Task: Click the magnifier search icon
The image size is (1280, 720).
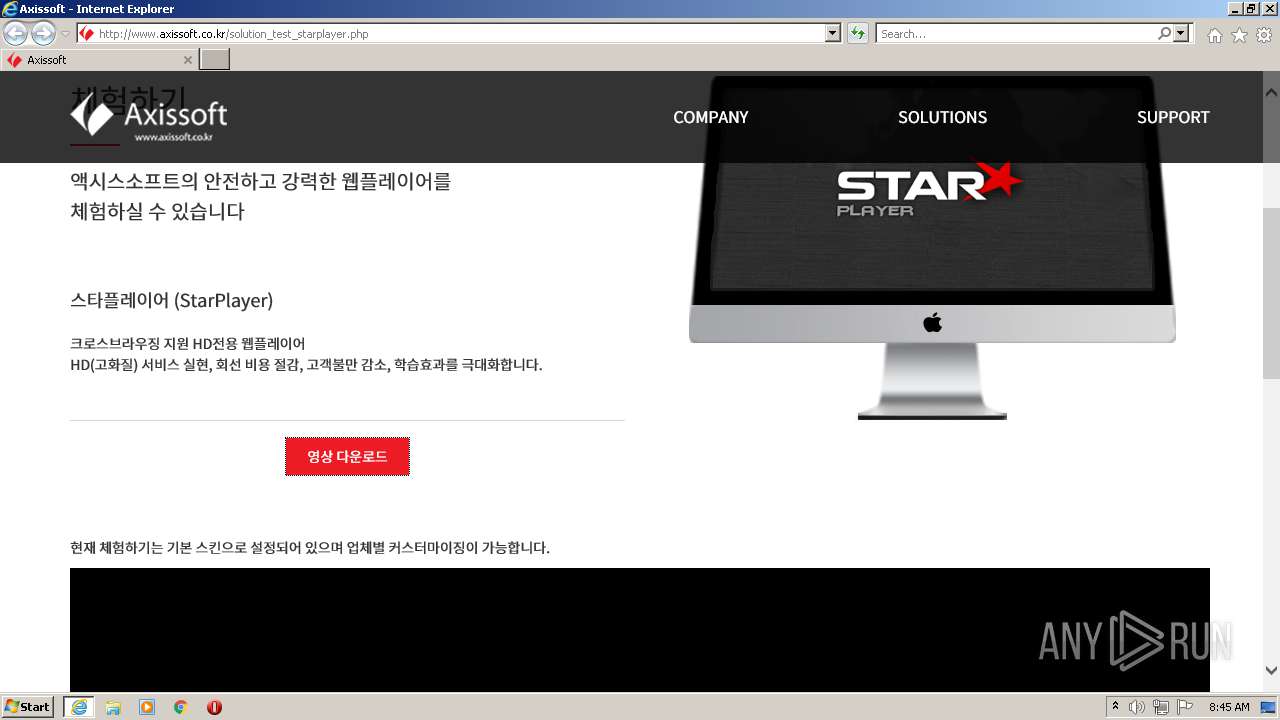Action: pyautogui.click(x=1164, y=34)
